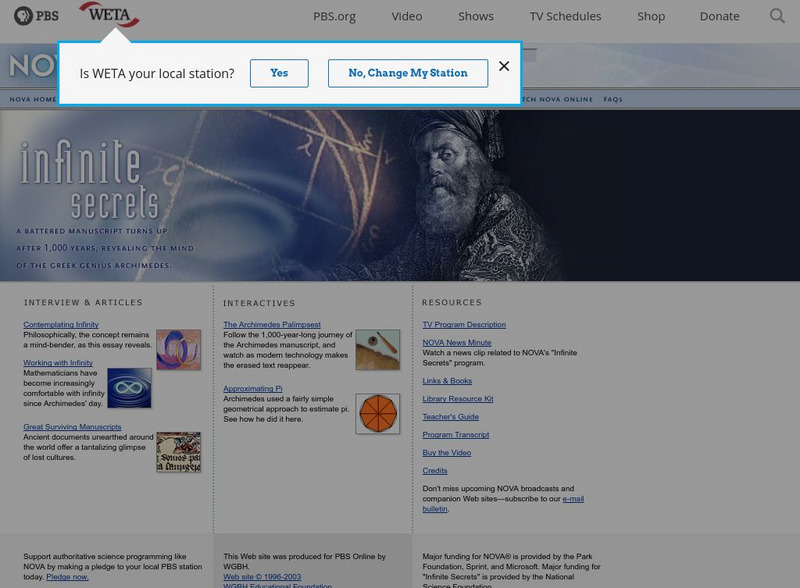Image resolution: width=800 pixels, height=588 pixels.
Task: Close the local station popup
Action: (x=504, y=66)
